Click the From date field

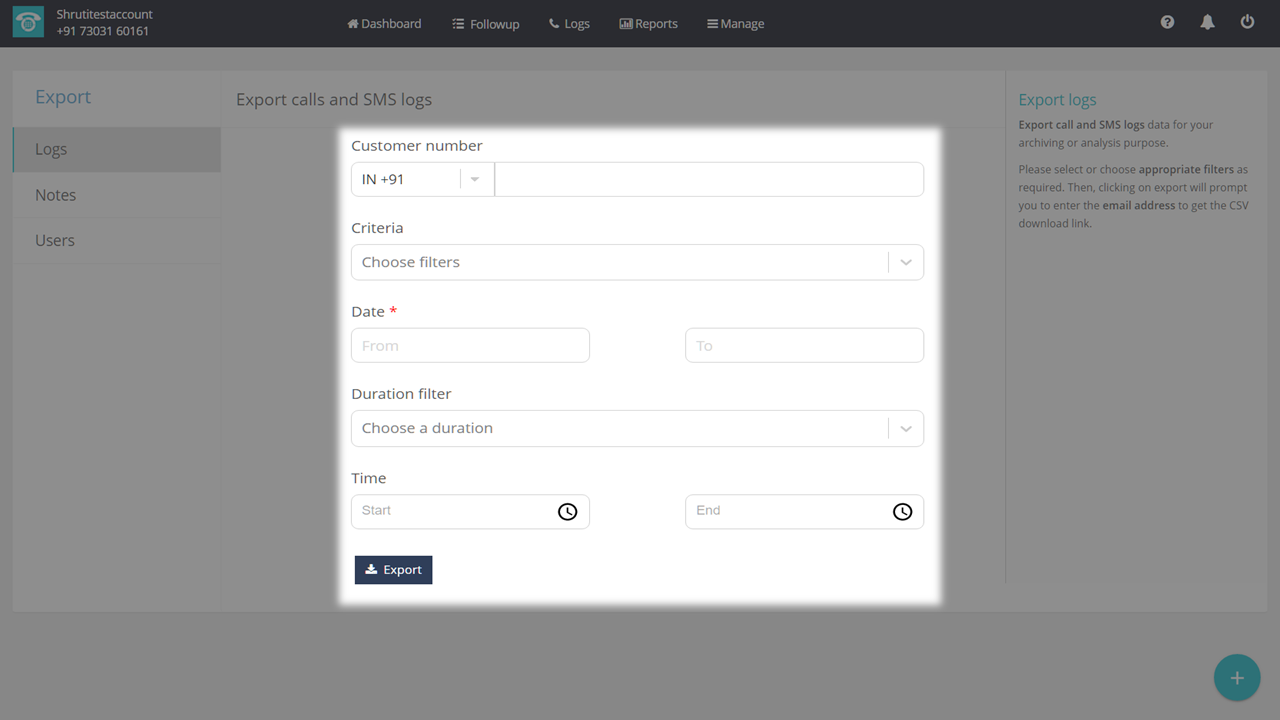click(470, 346)
